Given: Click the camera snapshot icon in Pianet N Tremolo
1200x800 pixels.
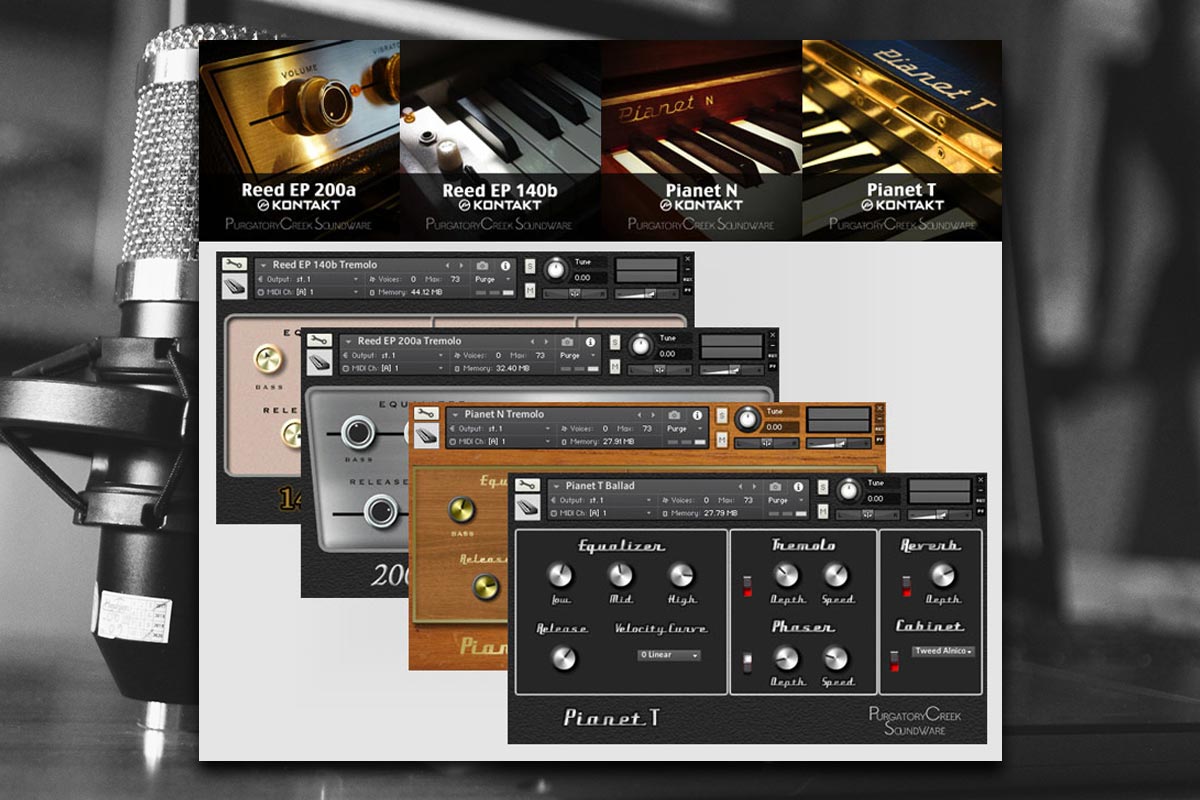Looking at the screenshot, I should (675, 414).
